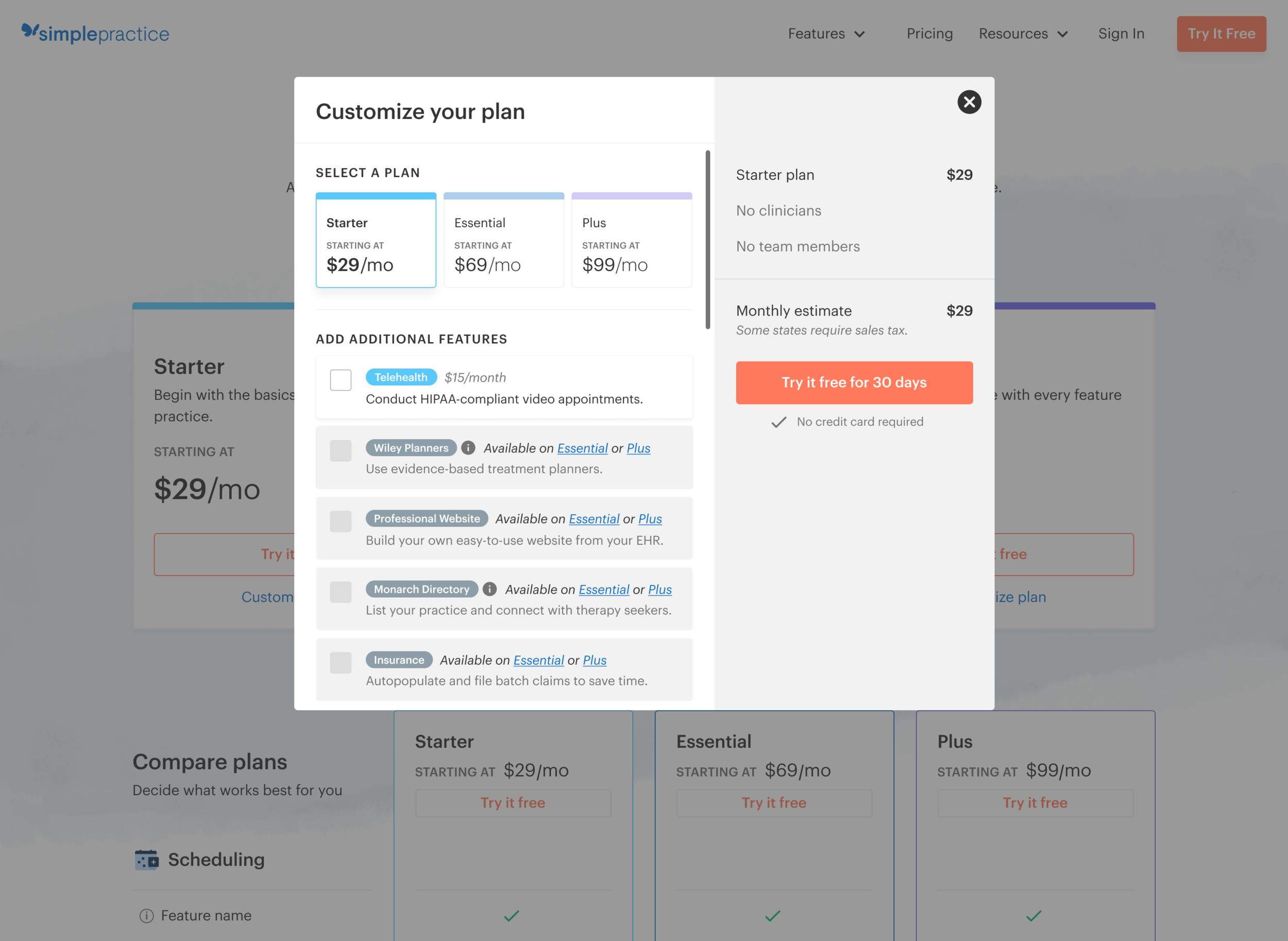Click the checkmark by No credit card required
The height and width of the screenshot is (941, 1288).
(778, 422)
